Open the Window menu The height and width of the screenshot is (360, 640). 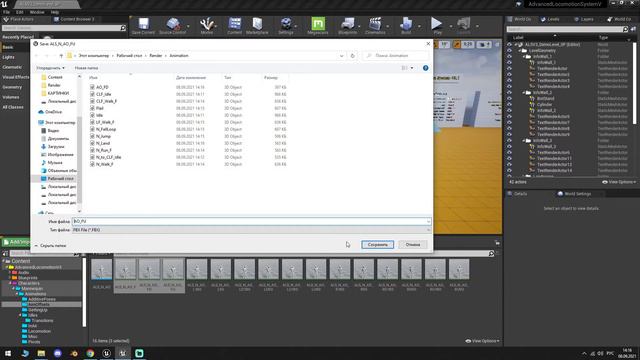click(37, 12)
